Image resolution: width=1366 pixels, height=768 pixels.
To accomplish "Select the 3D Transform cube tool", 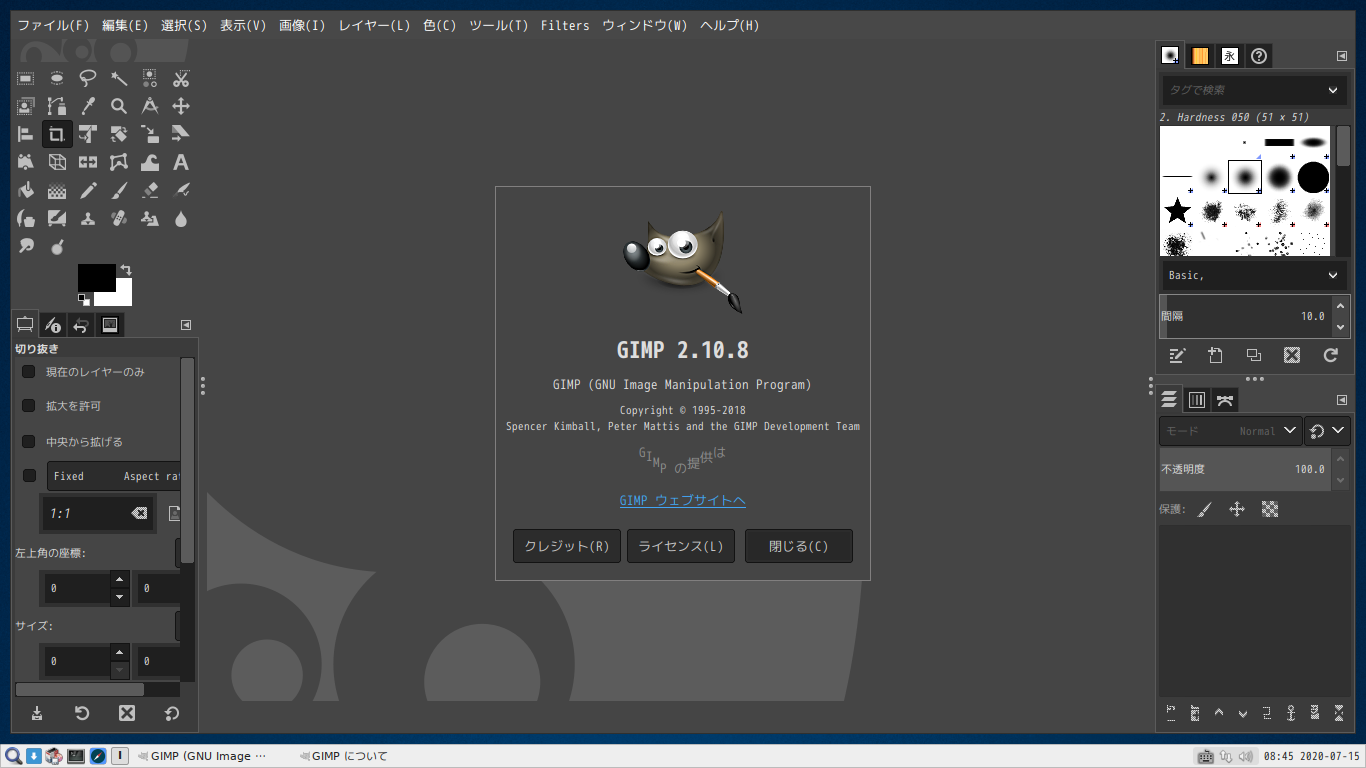I will click(x=57, y=162).
